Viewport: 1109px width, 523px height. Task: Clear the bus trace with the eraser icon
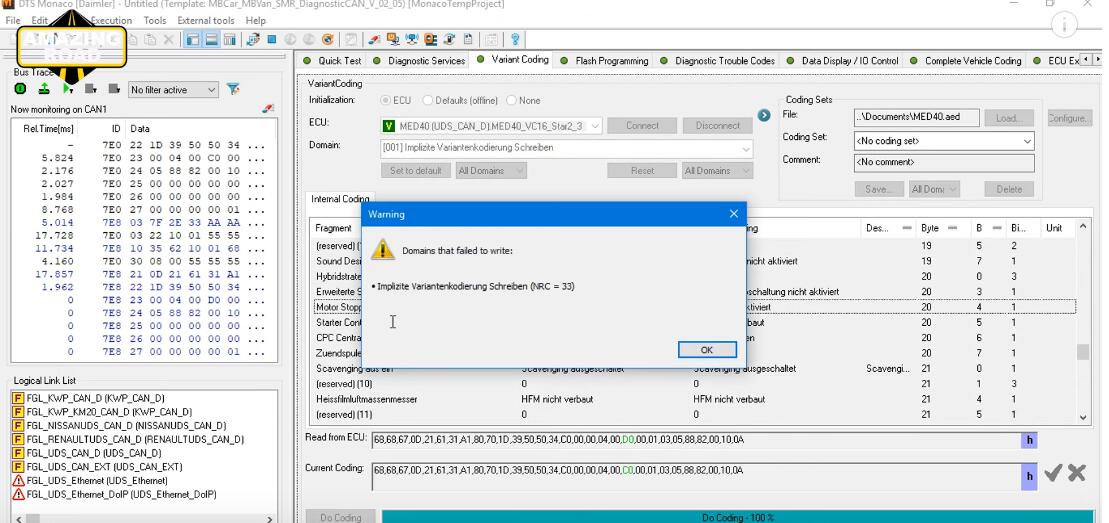pos(267,108)
